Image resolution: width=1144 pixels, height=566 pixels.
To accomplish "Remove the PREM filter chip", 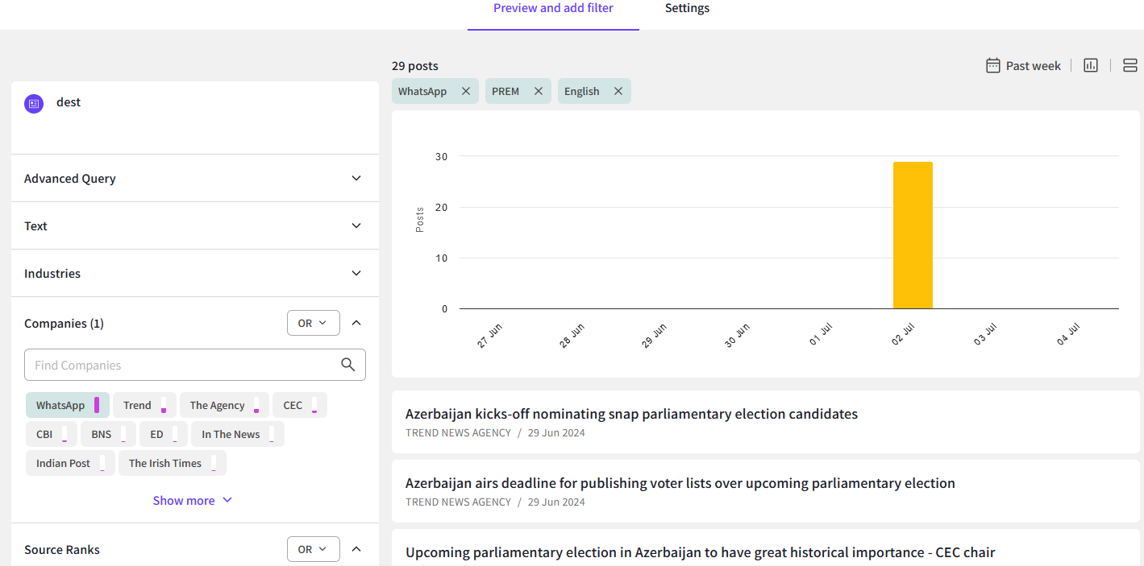I will [x=538, y=91].
